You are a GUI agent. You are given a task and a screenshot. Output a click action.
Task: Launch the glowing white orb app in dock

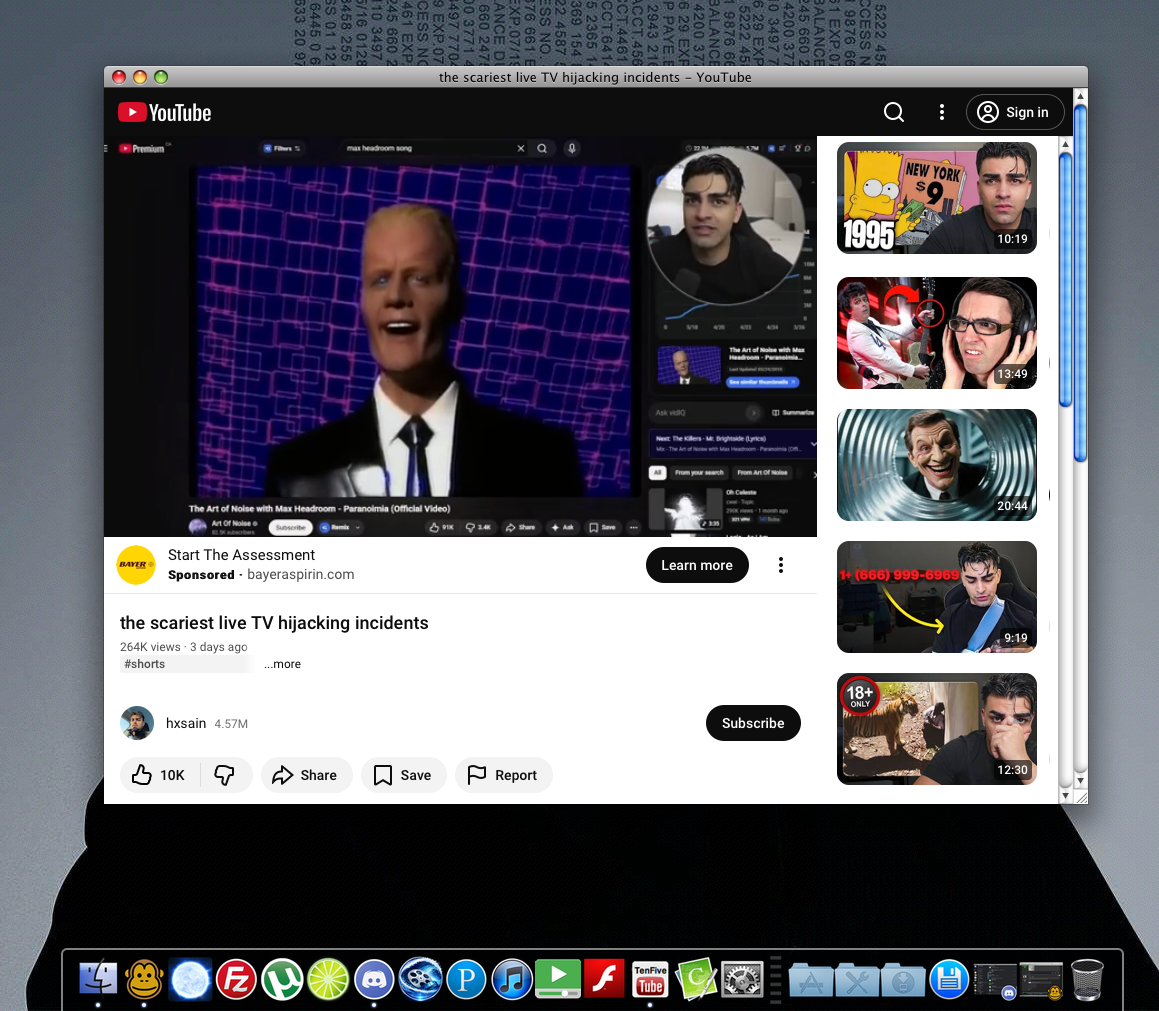tap(190, 978)
